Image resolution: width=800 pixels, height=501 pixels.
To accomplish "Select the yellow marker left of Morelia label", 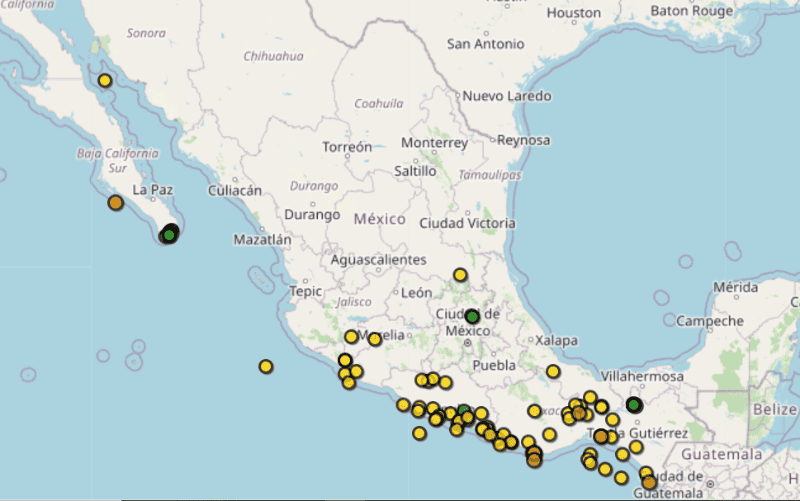I will pyautogui.click(x=352, y=337).
